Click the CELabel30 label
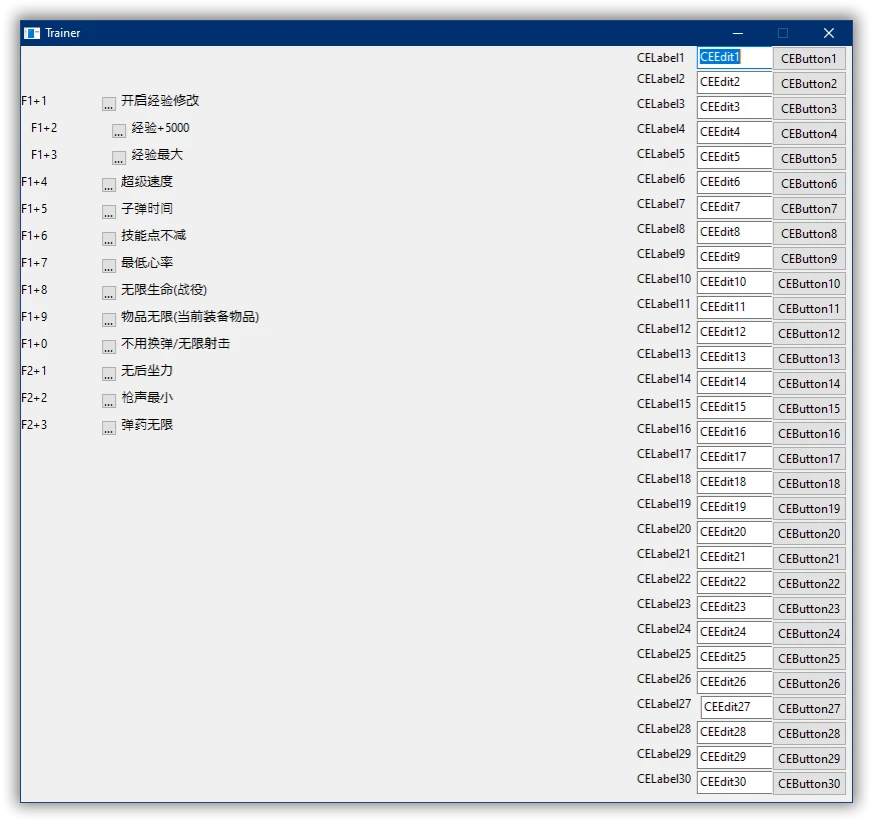 coord(663,779)
